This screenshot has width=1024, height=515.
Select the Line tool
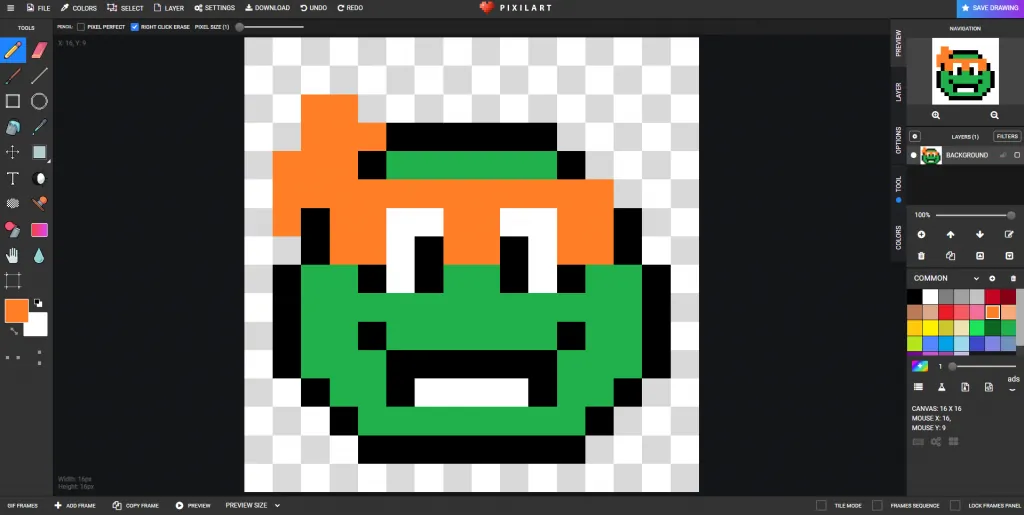(40, 76)
